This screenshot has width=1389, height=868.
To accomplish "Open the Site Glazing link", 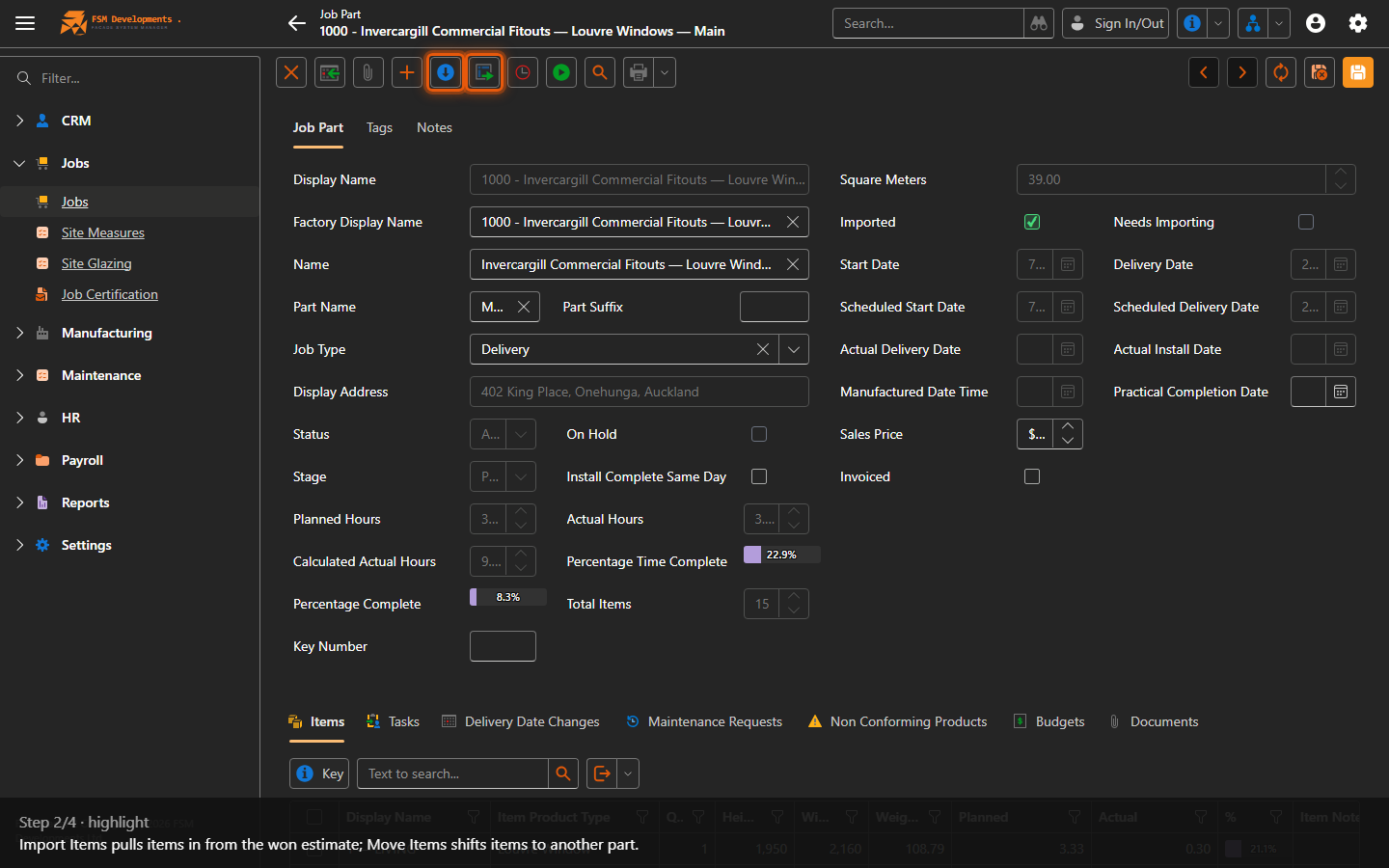I will 96,263.
